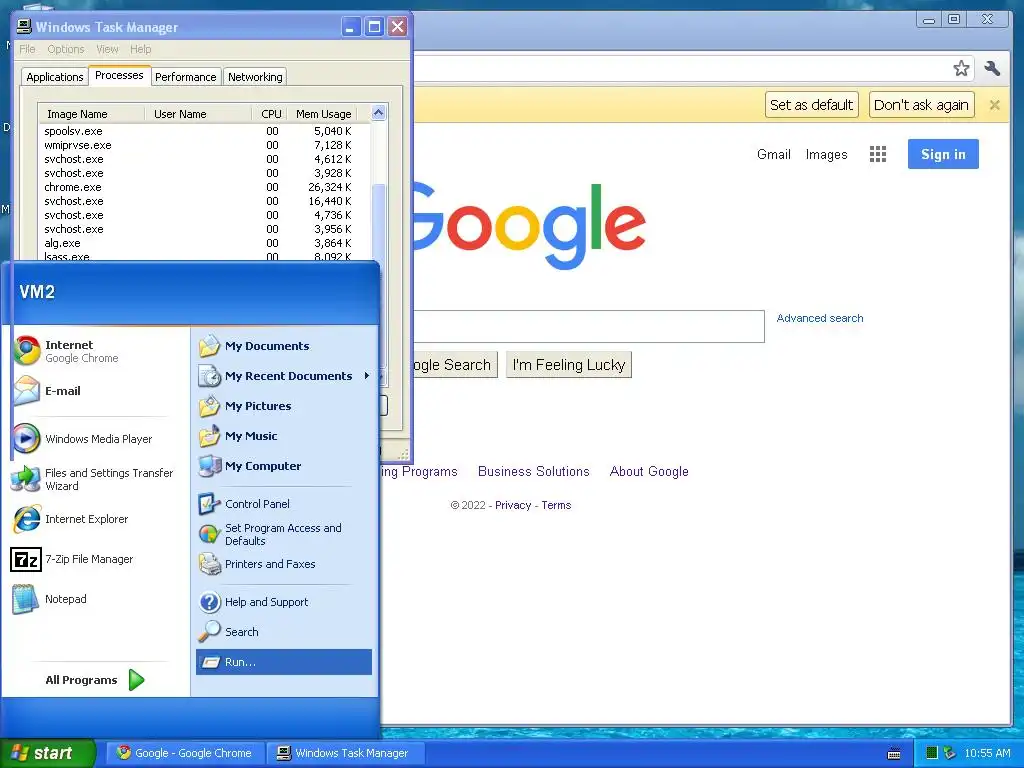Click the Run... entry
1024x768 pixels.
point(283,662)
